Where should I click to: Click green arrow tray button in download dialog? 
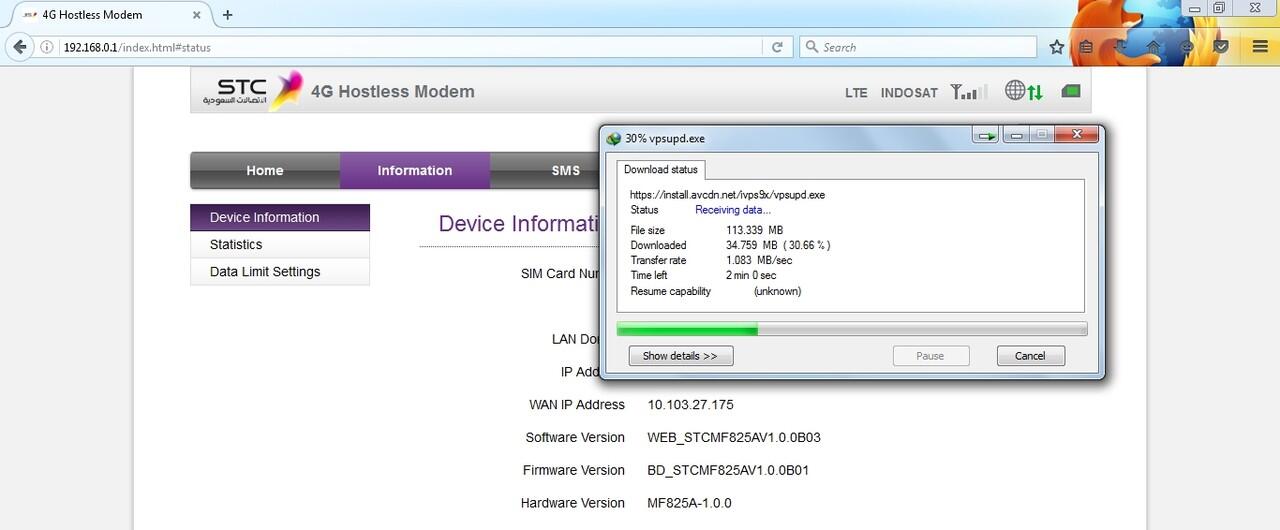[987, 136]
